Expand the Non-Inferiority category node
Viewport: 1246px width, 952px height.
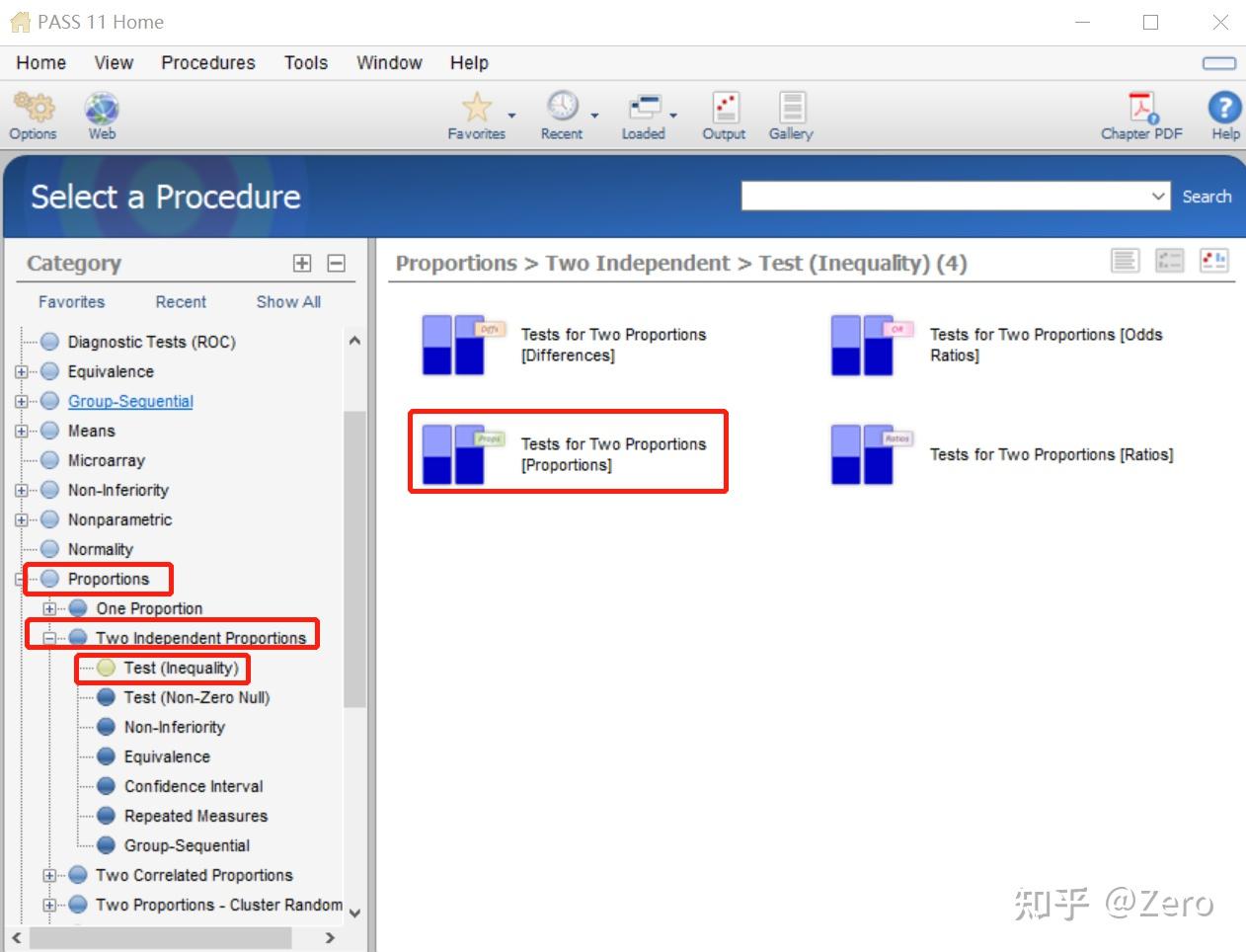[21, 491]
